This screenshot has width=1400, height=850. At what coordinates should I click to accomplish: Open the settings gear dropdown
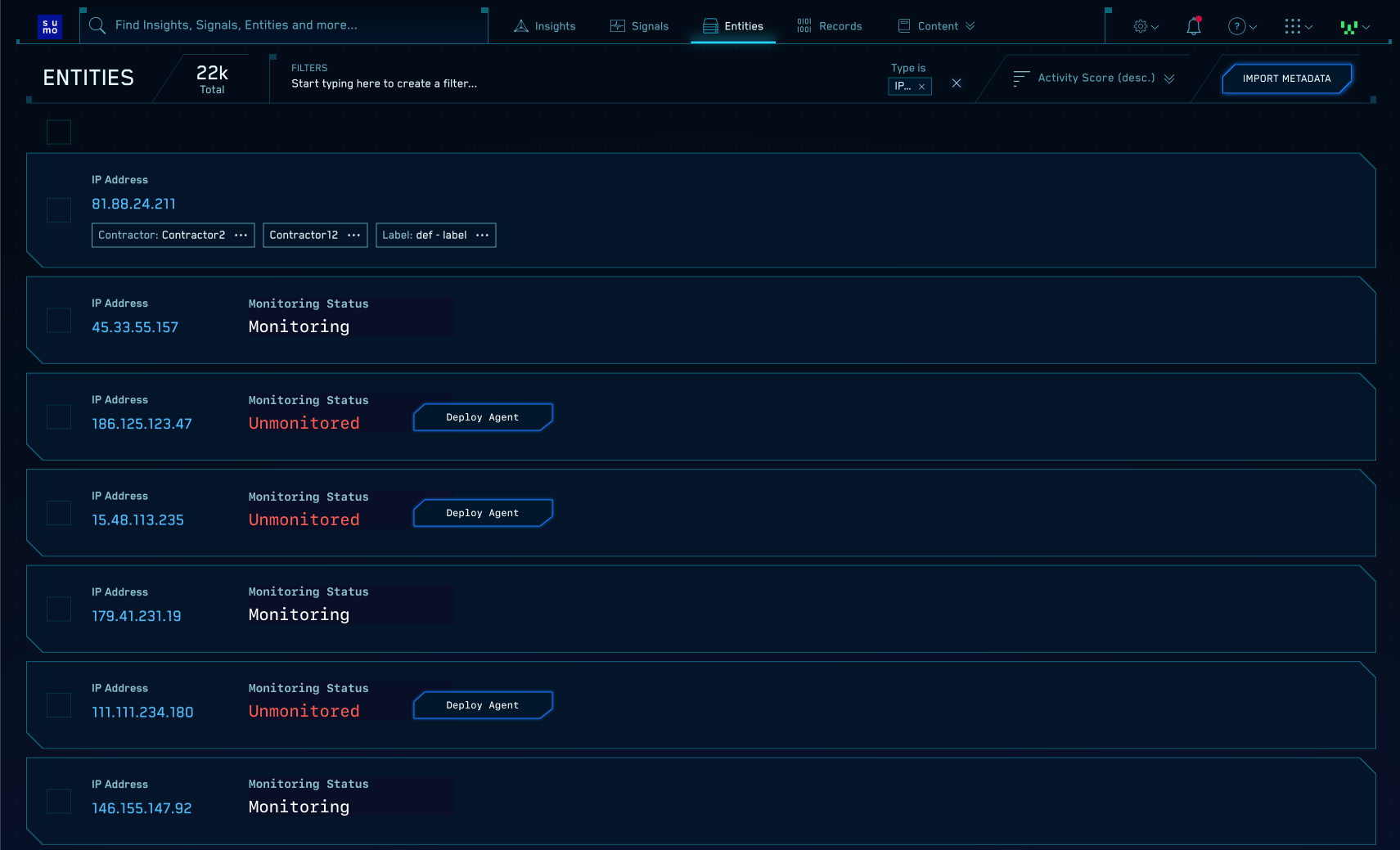pos(1143,26)
